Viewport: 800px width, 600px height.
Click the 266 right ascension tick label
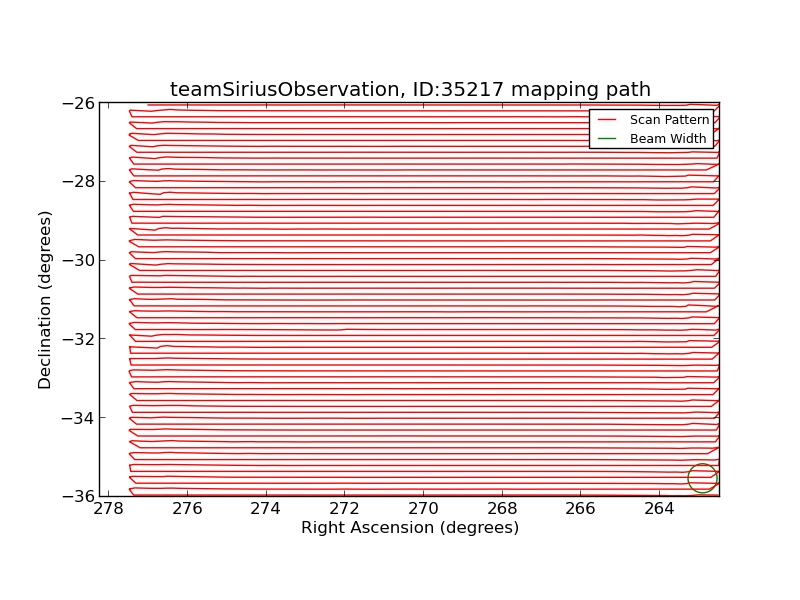click(581, 509)
